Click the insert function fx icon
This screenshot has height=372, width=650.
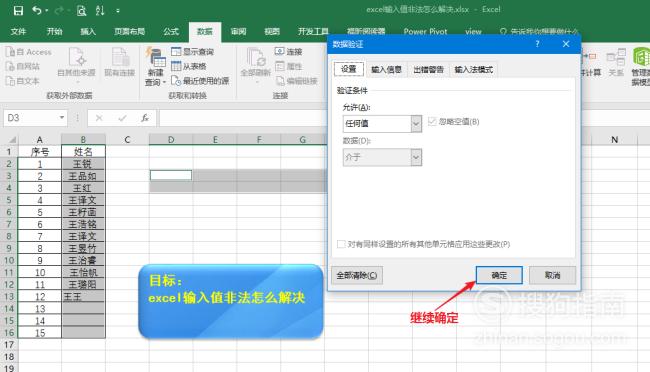[x=145, y=118]
